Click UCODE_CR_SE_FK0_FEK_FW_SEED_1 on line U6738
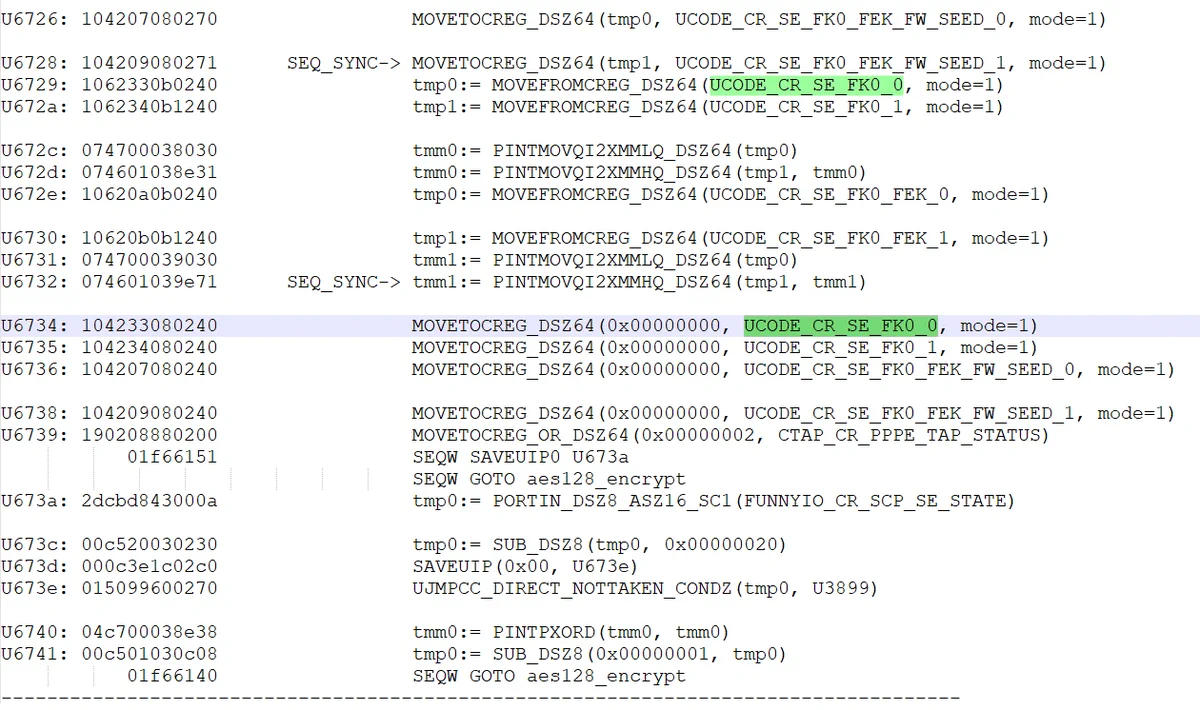Screen dimensions: 1200x710 click(910, 414)
